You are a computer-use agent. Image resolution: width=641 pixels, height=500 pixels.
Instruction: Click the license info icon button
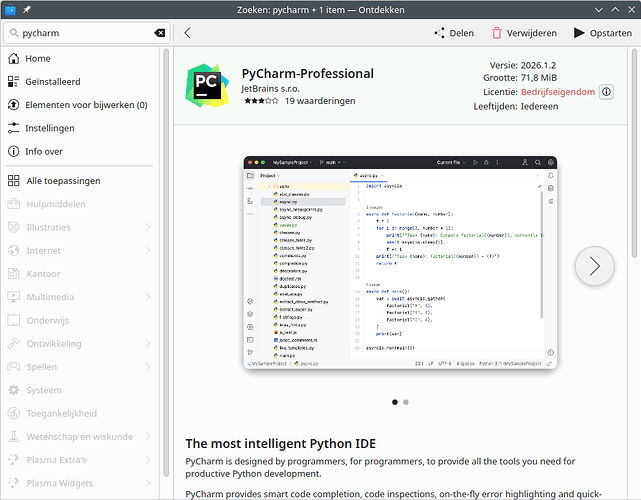pos(606,92)
